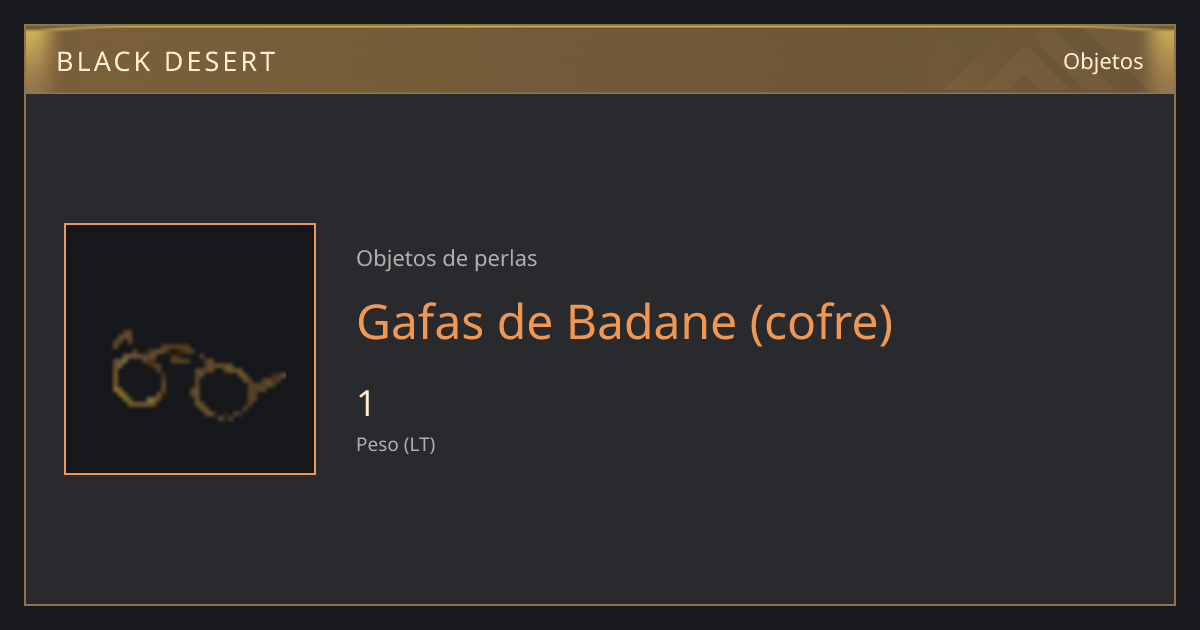Select the weight value 1
Viewport: 1200px width, 630px height.
point(366,404)
